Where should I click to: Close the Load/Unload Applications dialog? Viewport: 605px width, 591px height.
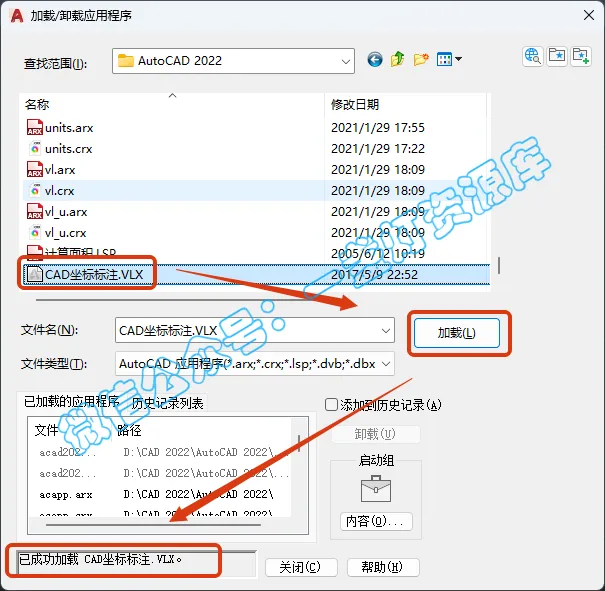click(x=589, y=15)
